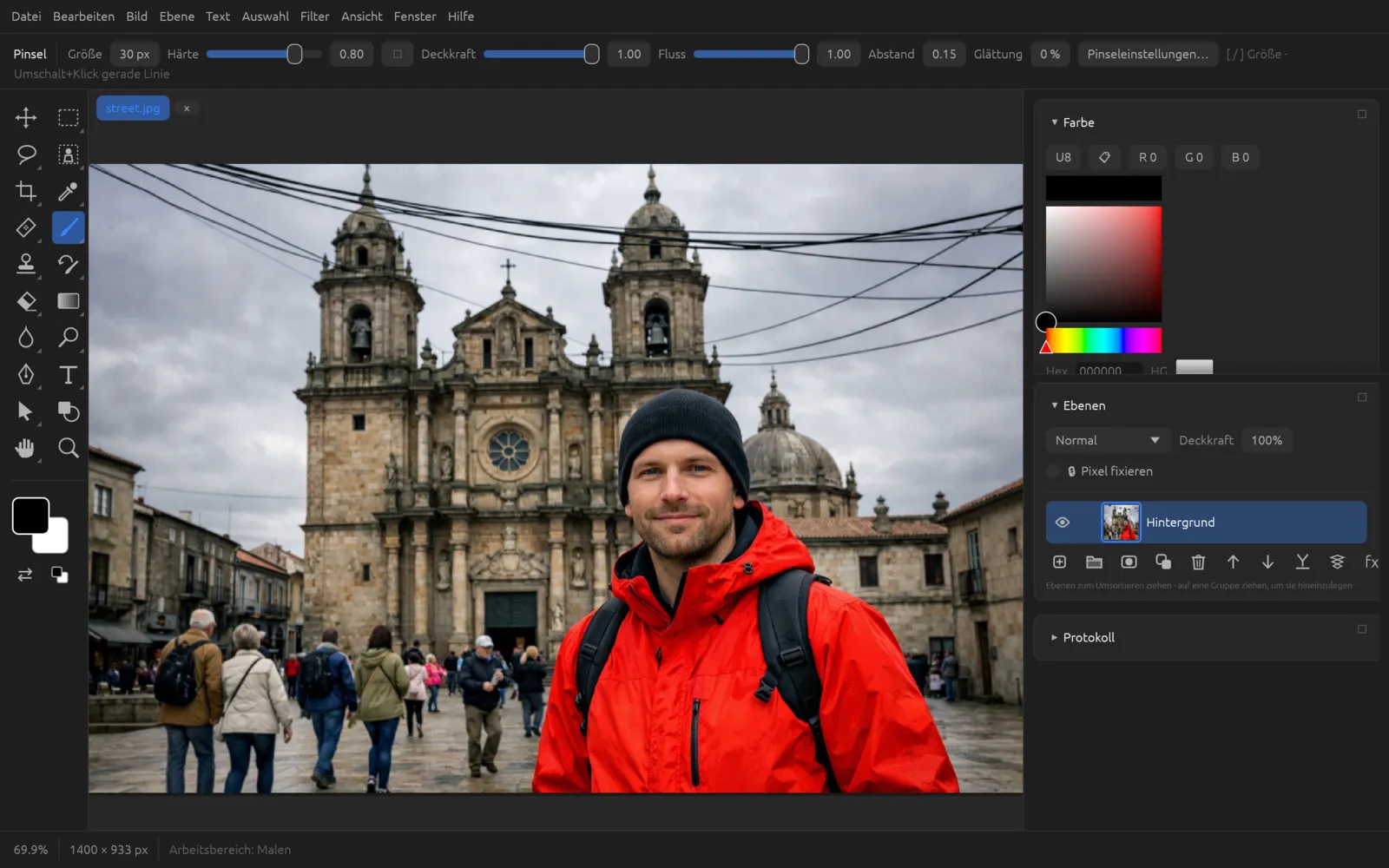Screen dimensions: 1389x868
Task: Expand the Protokoll panel
Action: pyautogui.click(x=1055, y=637)
